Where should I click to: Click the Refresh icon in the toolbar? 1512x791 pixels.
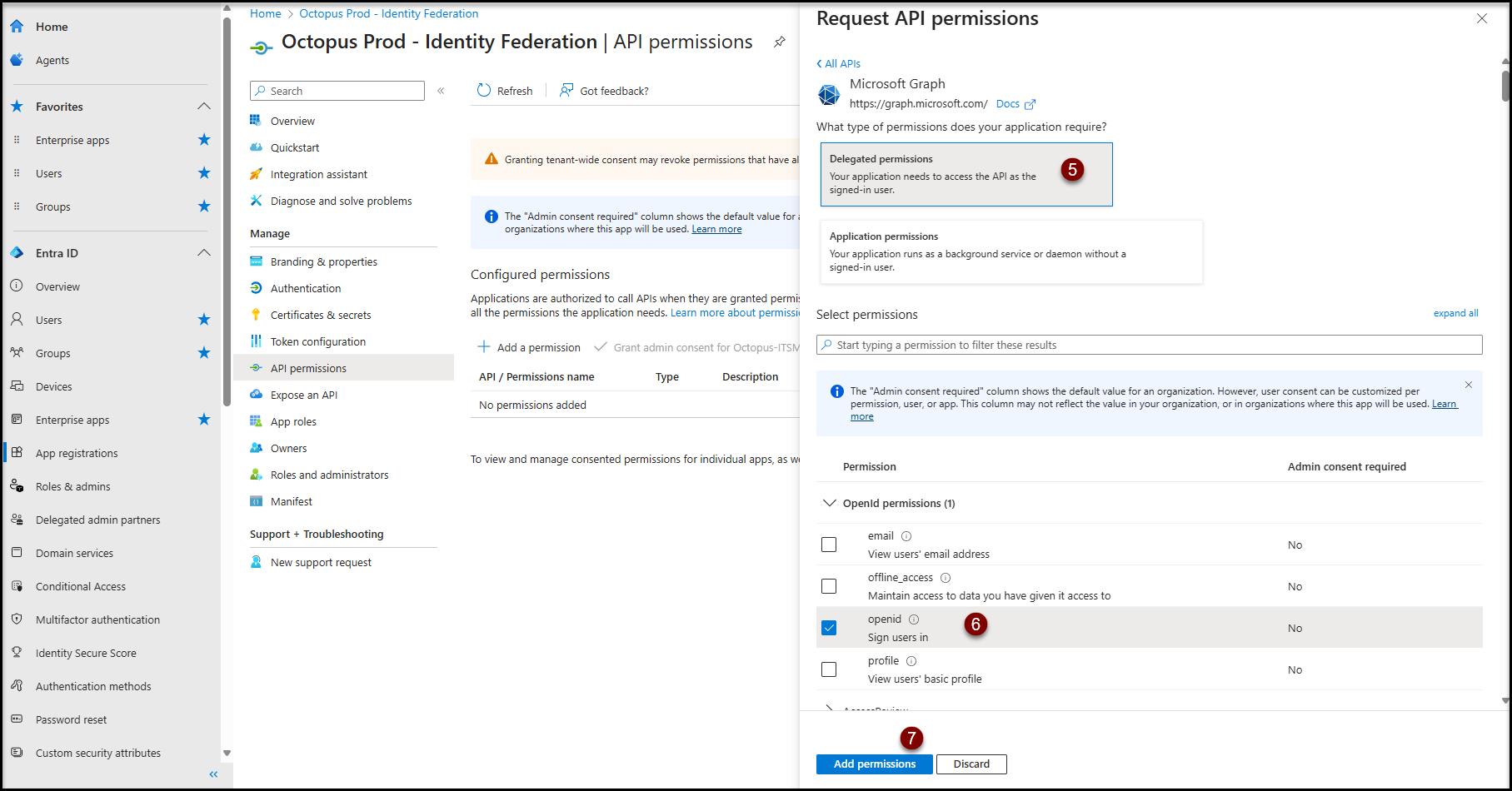click(x=484, y=91)
